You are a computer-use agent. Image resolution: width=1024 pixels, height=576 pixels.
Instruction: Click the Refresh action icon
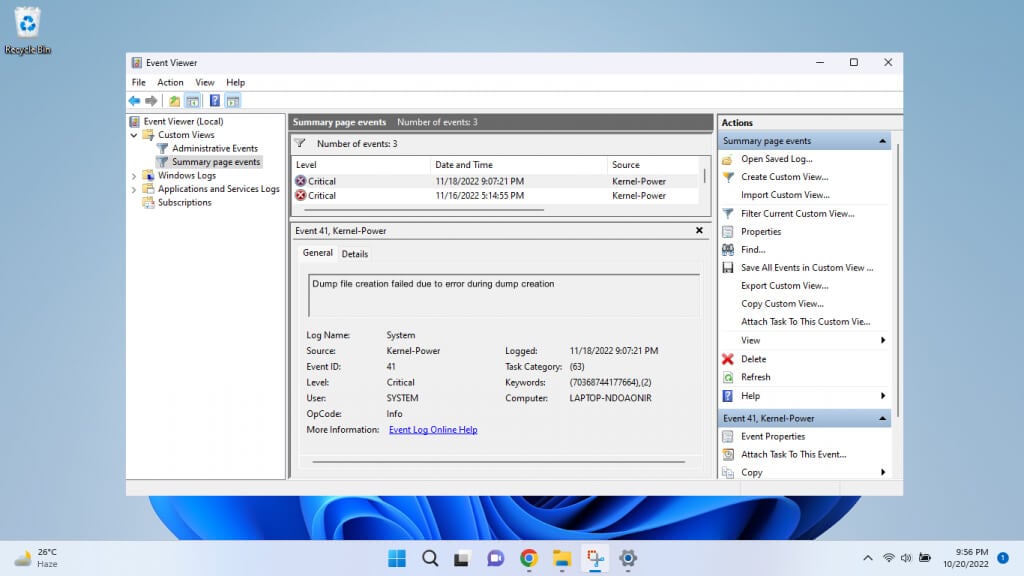728,377
